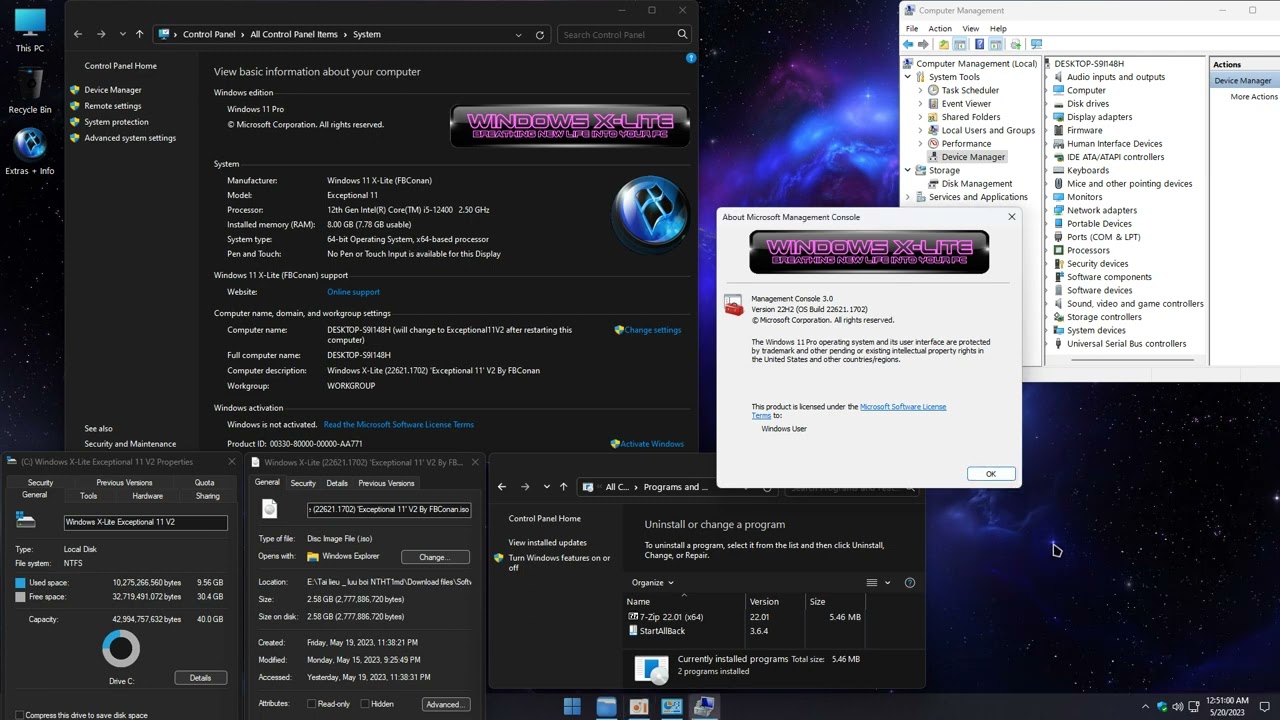Click the Display adapters device icon

[1059, 117]
